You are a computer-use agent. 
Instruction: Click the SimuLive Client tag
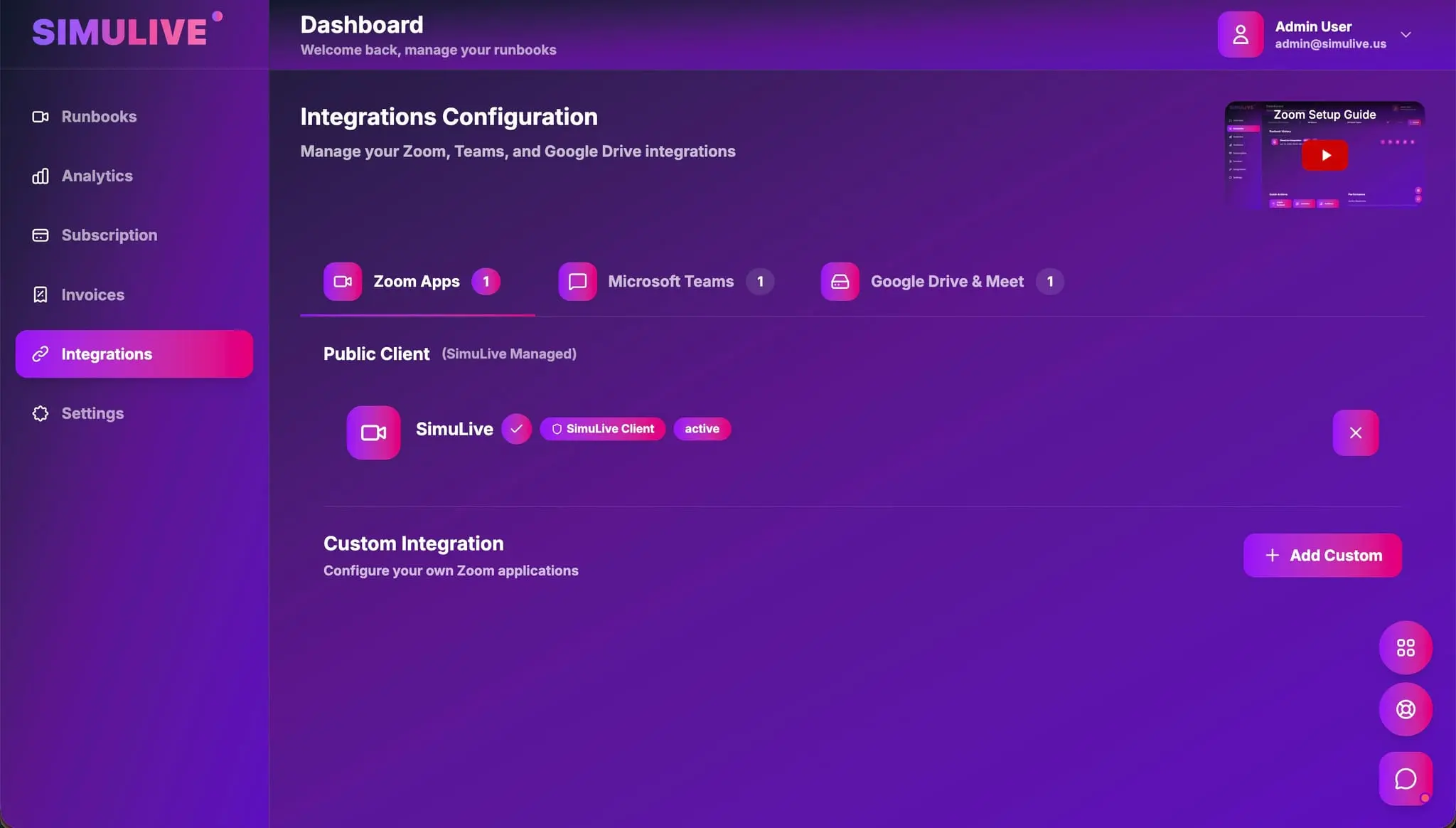pos(602,429)
